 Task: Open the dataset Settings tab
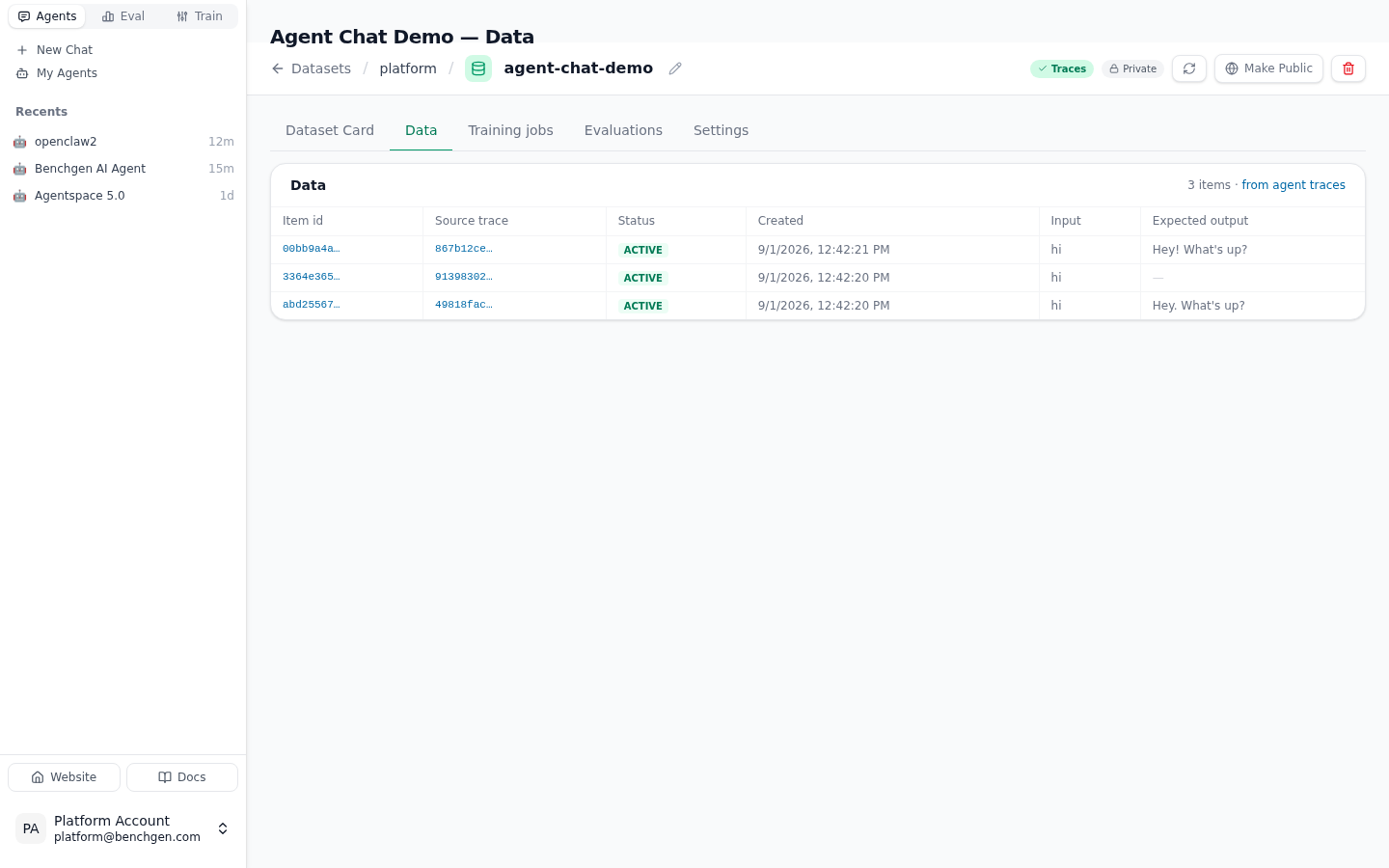click(721, 130)
